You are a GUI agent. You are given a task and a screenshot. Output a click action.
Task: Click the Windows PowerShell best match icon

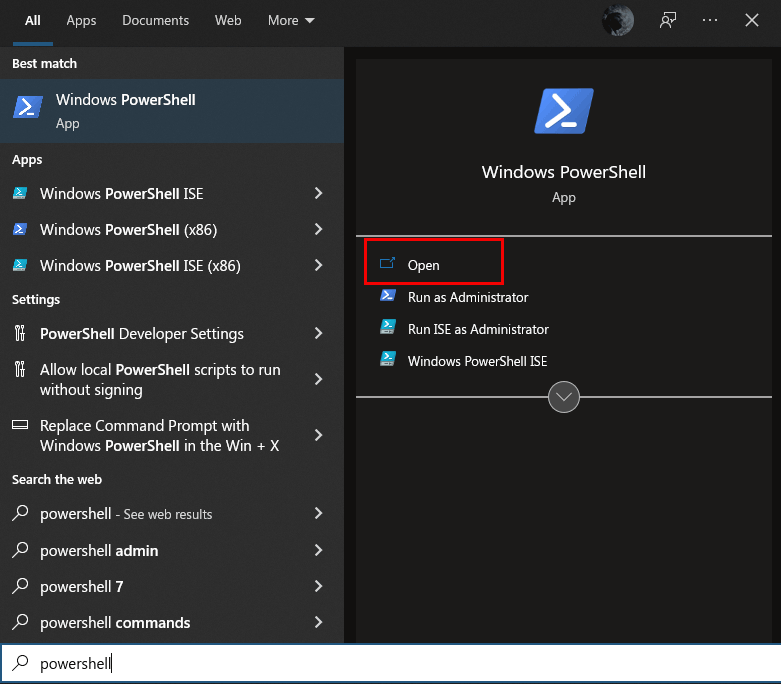[x=27, y=107]
